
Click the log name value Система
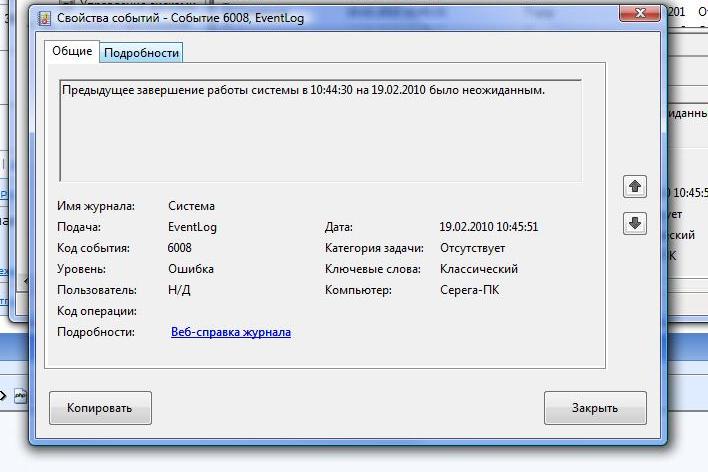click(x=191, y=206)
